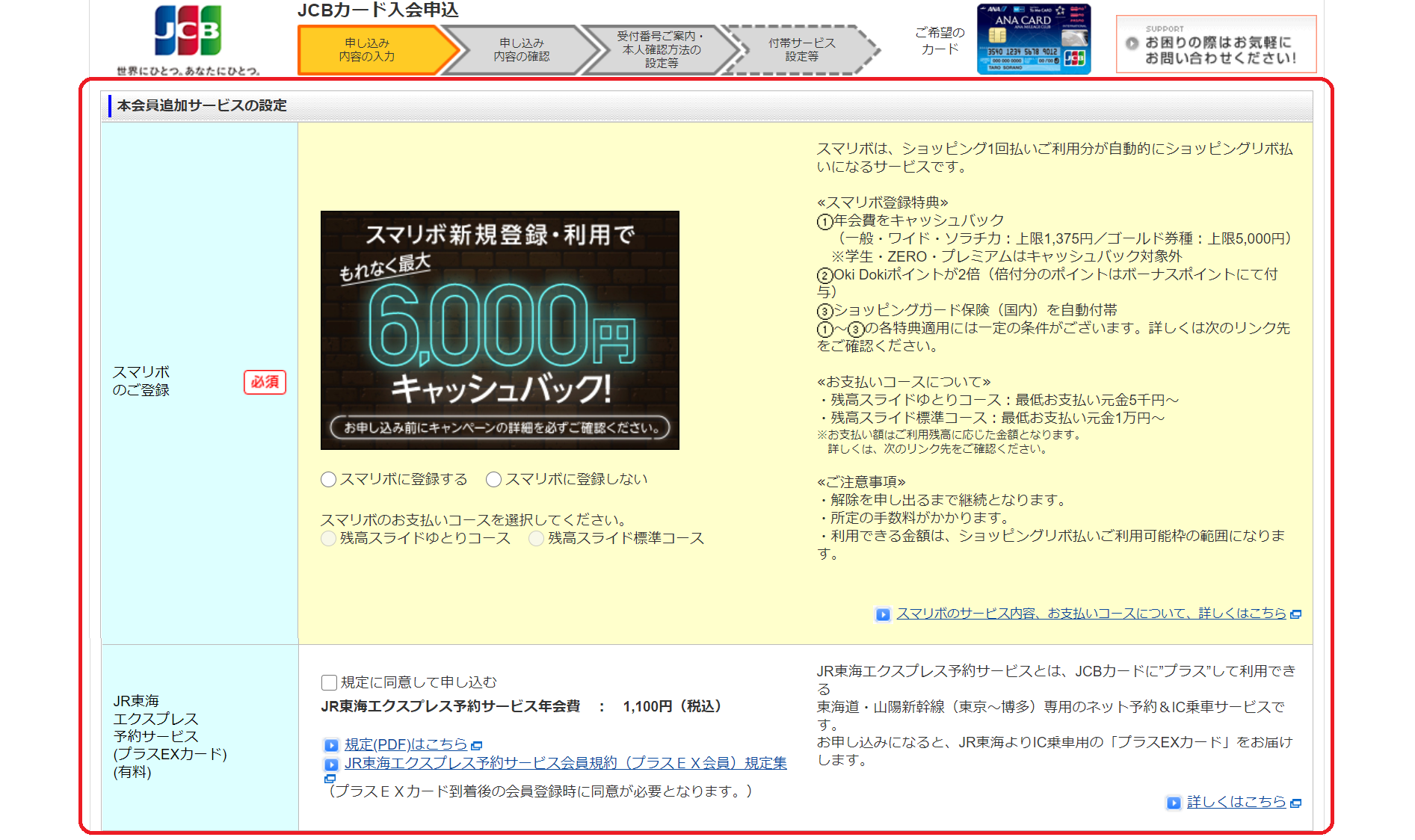Image resolution: width=1415 pixels, height=840 pixels.
Task: Open 規定(PDF)はこちら link
Action: coord(406,745)
